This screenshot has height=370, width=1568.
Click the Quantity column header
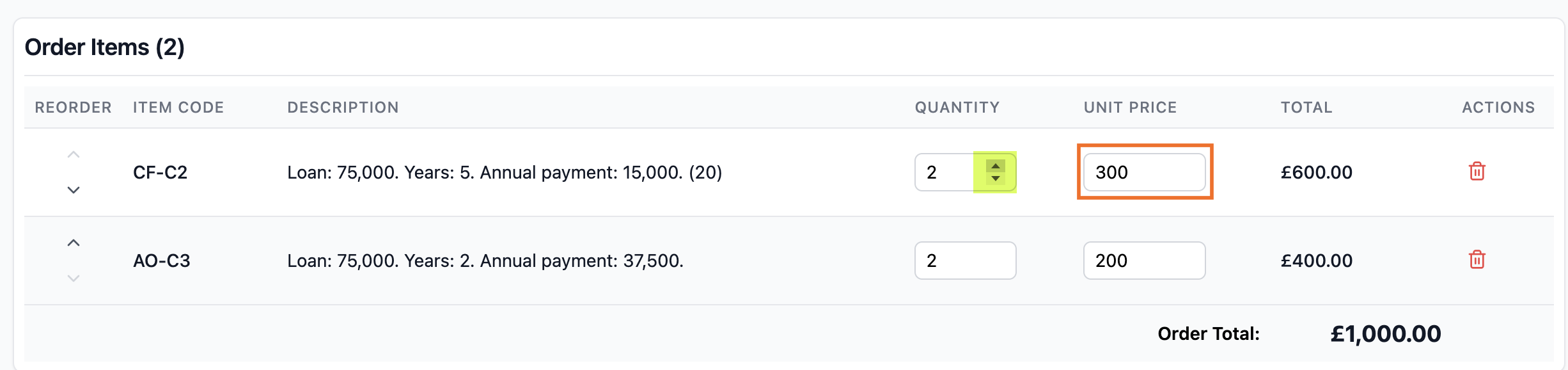957,108
